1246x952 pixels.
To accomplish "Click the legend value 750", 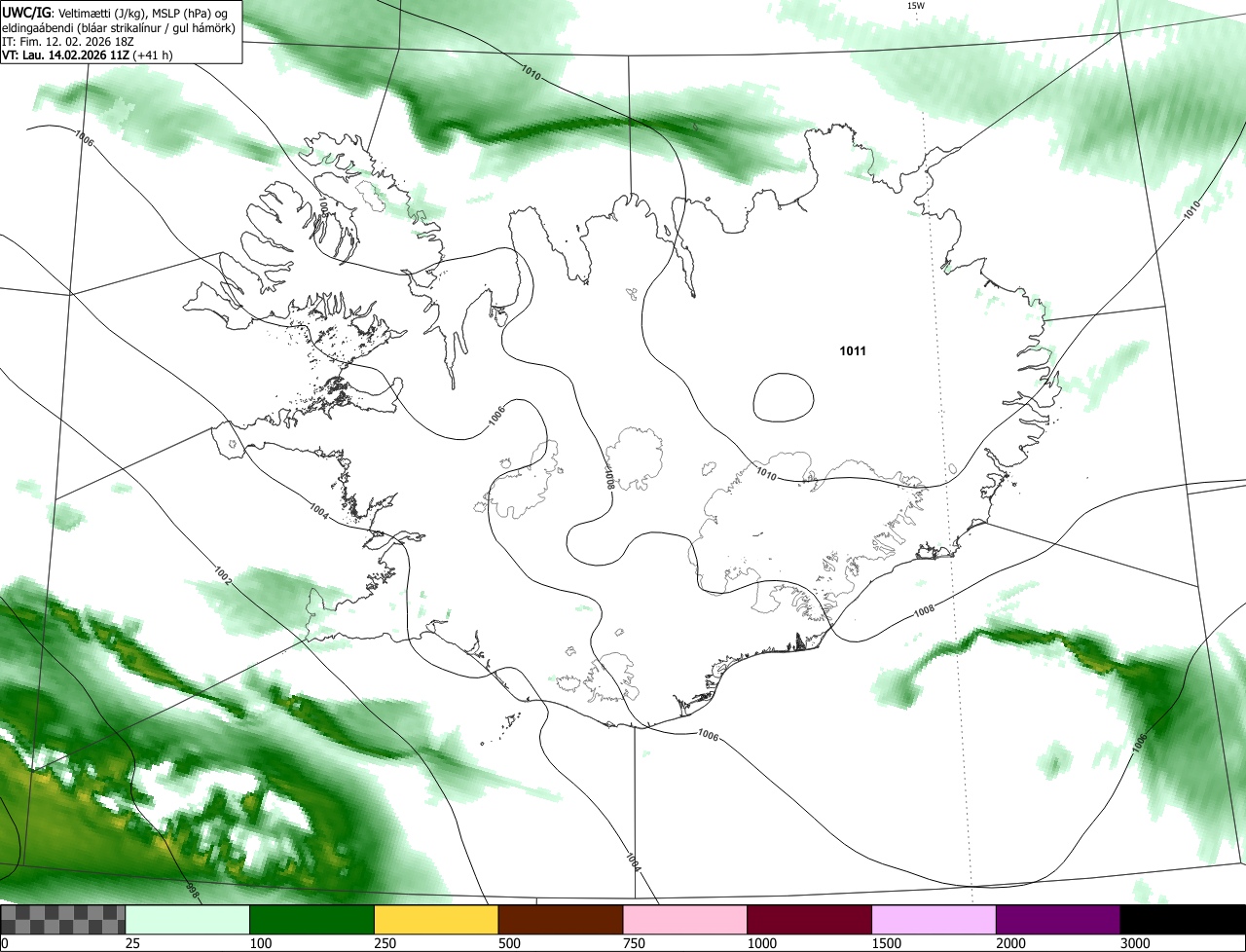I will coord(635,943).
